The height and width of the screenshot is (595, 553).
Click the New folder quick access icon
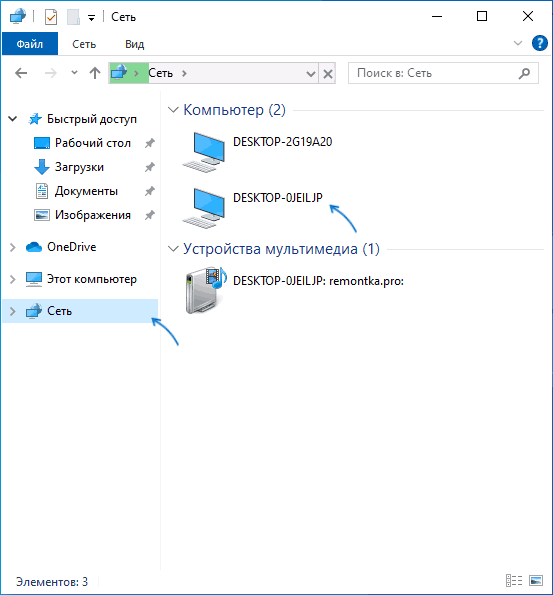click(73, 17)
